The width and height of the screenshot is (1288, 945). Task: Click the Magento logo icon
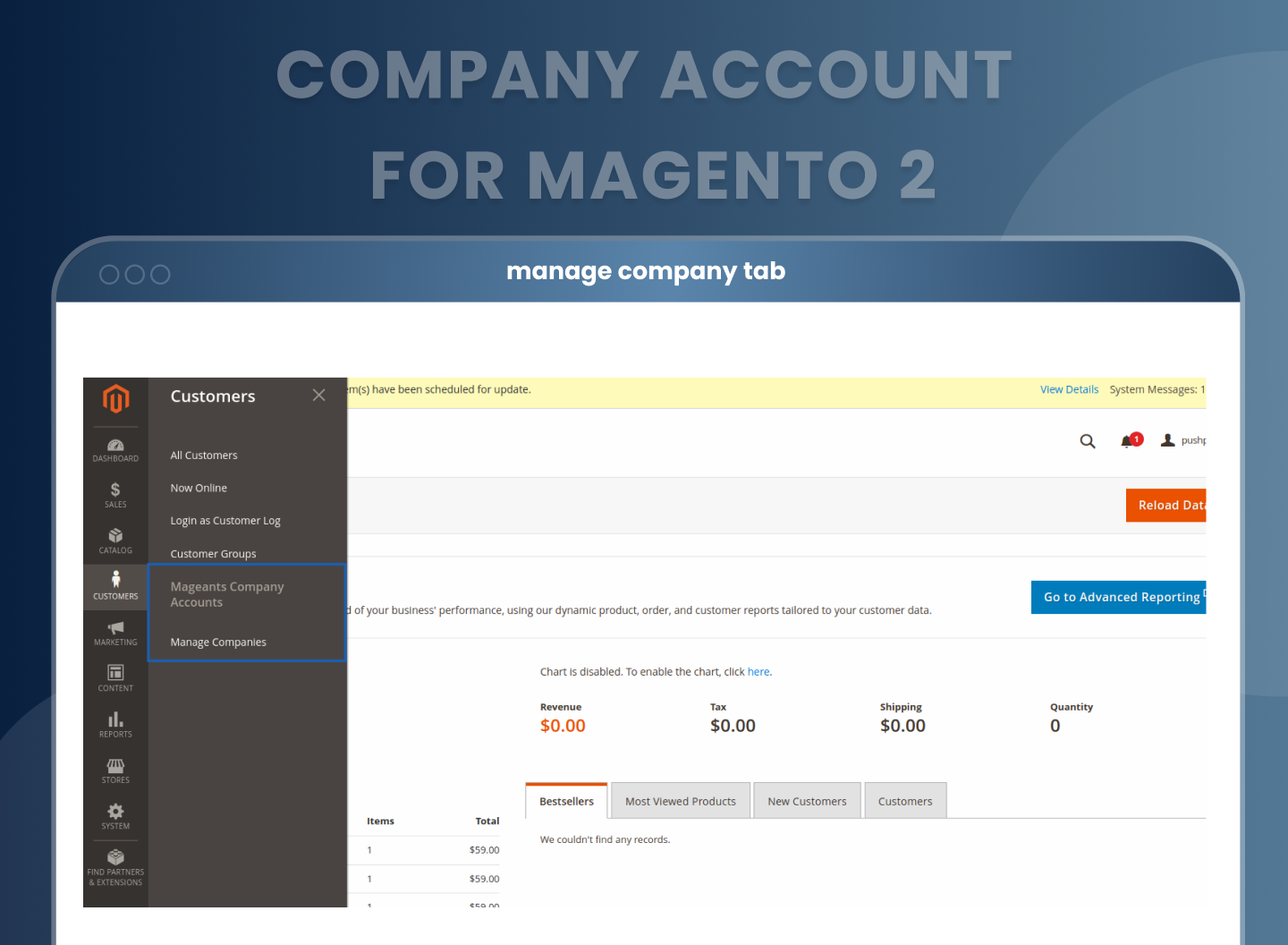click(115, 399)
